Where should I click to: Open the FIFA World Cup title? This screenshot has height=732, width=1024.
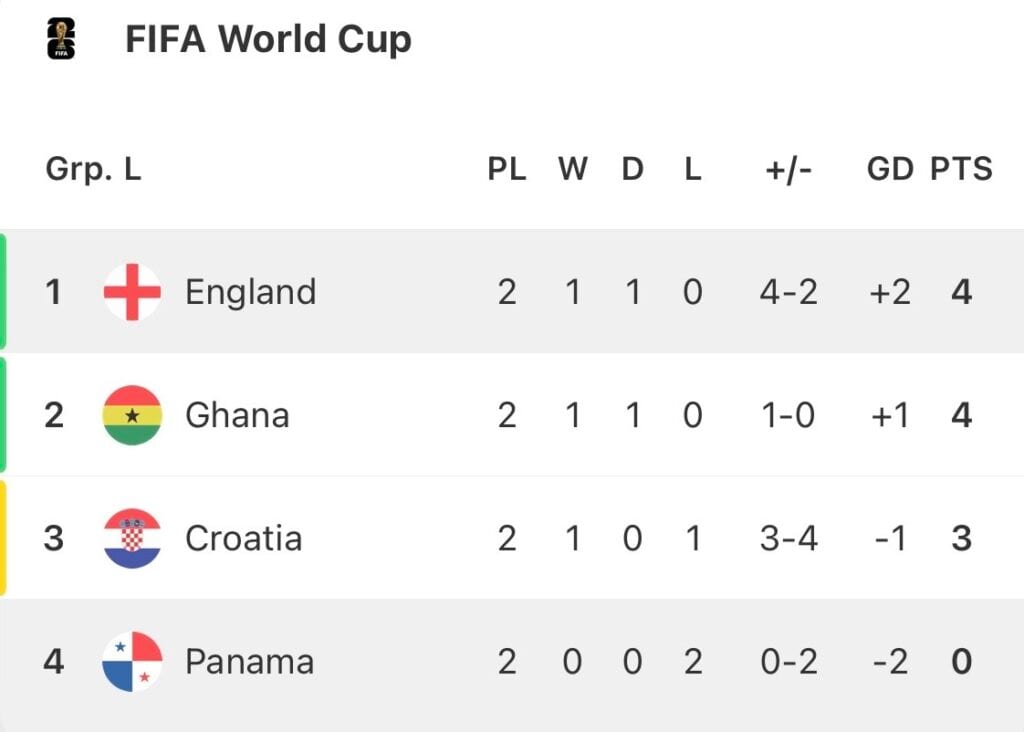coord(268,39)
